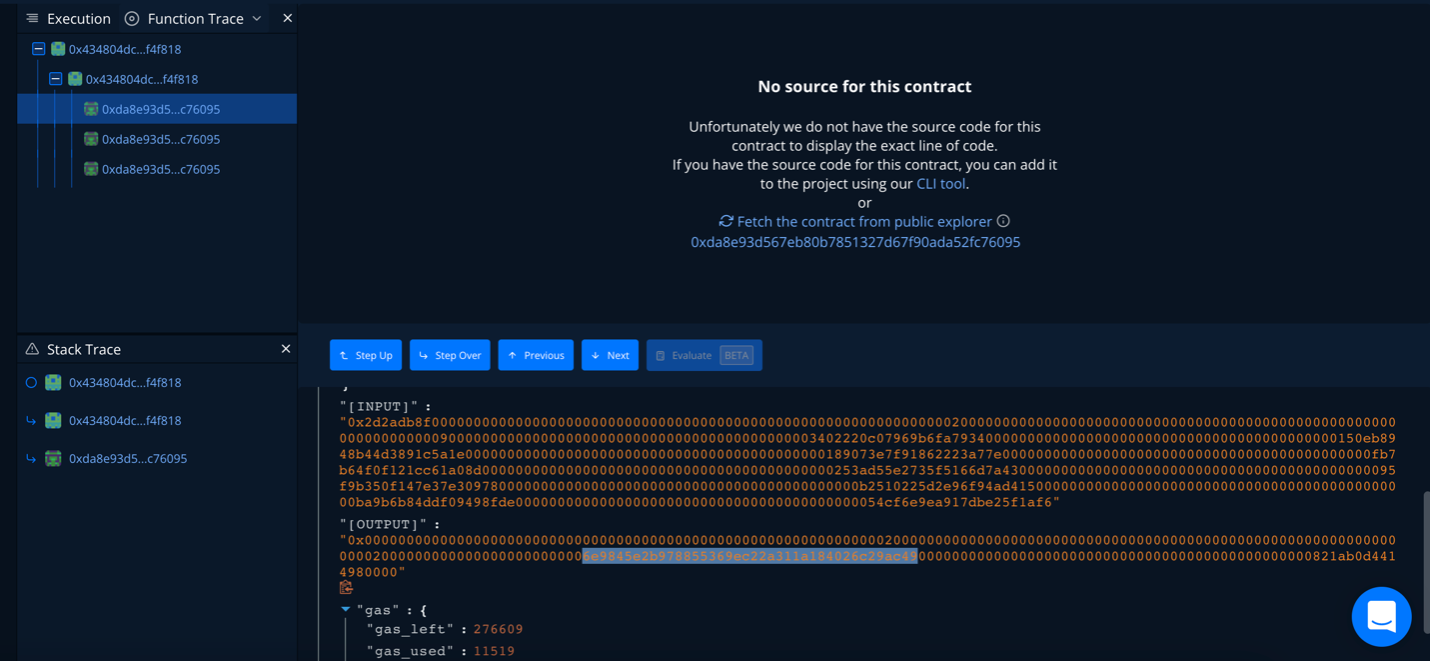Select the Function Trace tab
Image resolution: width=1430 pixels, height=666 pixels.
click(x=196, y=18)
